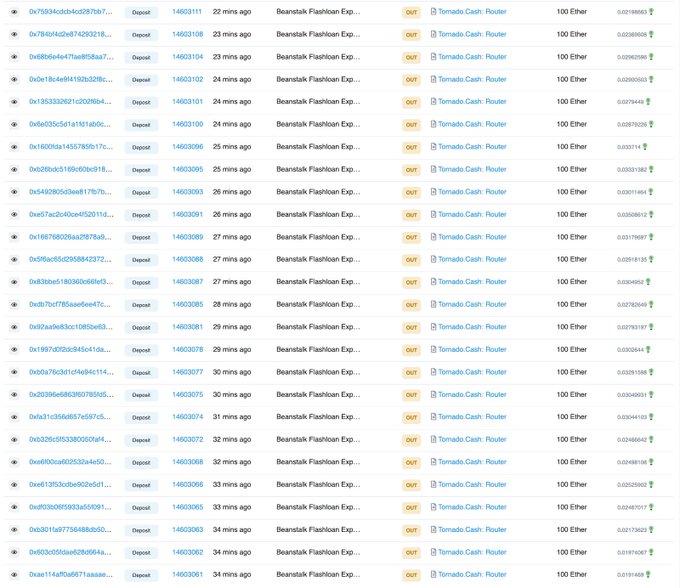Click green bulb icon in block 14603095 row
Image resolution: width=680 pixels, height=588 pixels.
[x=651, y=169]
